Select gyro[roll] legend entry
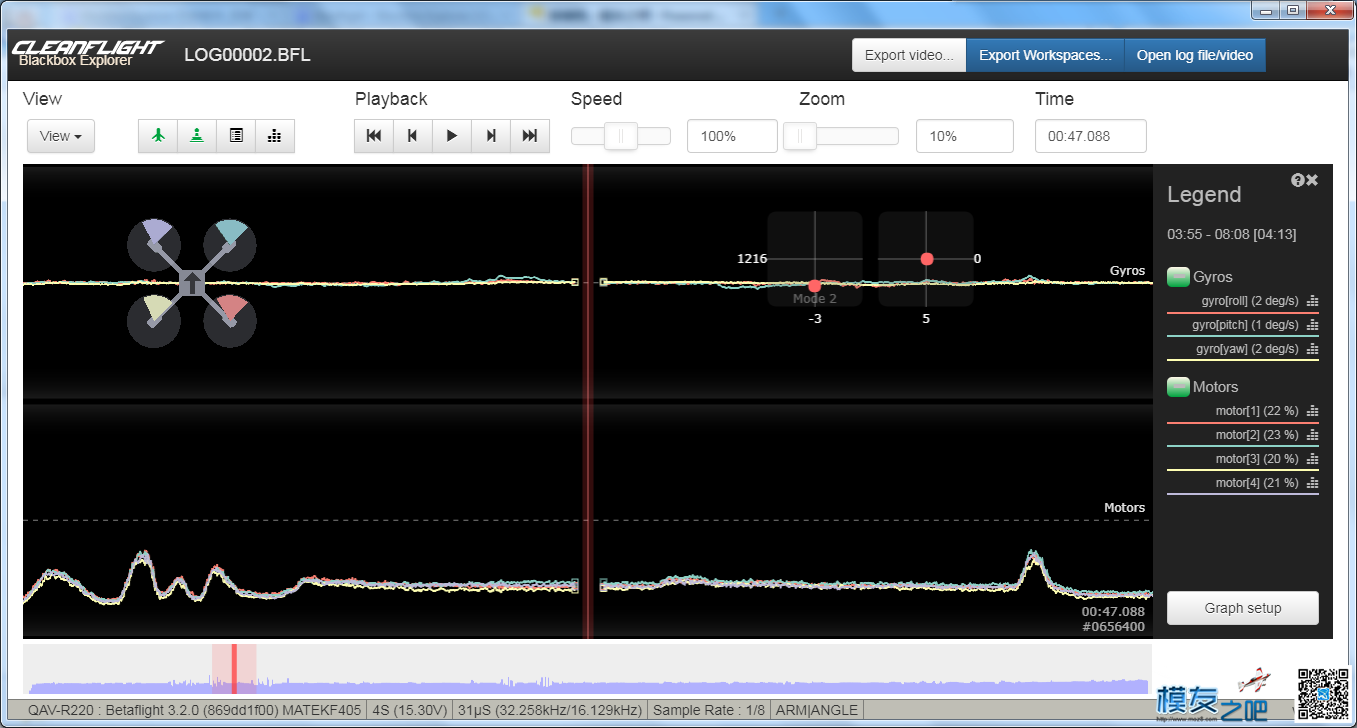 pyautogui.click(x=1249, y=301)
